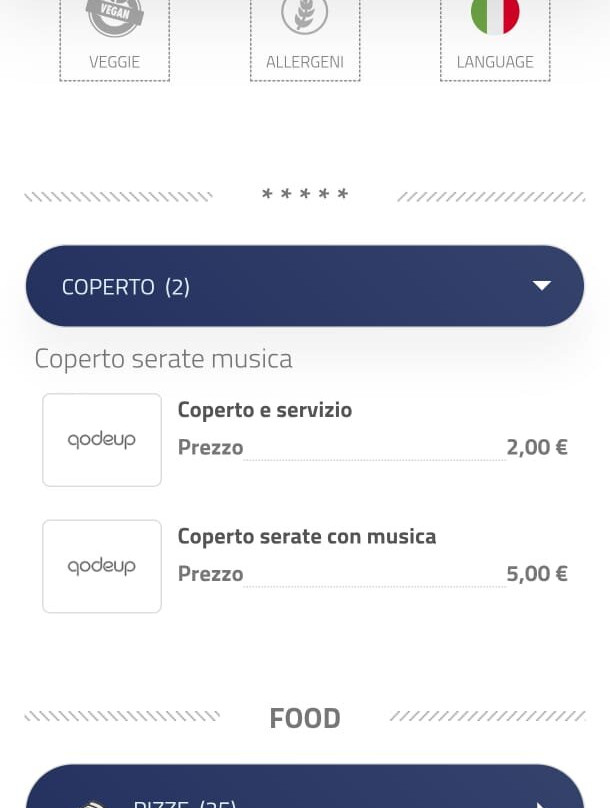
Task: Click the 2,00 € price
Action: 537,447
